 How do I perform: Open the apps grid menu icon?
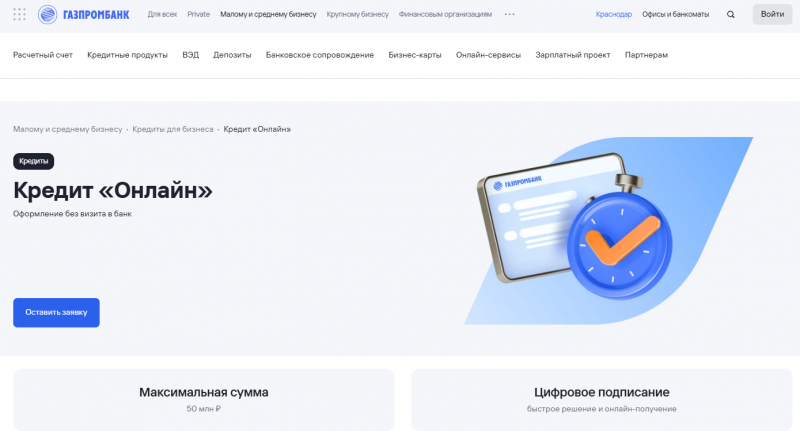(19, 14)
